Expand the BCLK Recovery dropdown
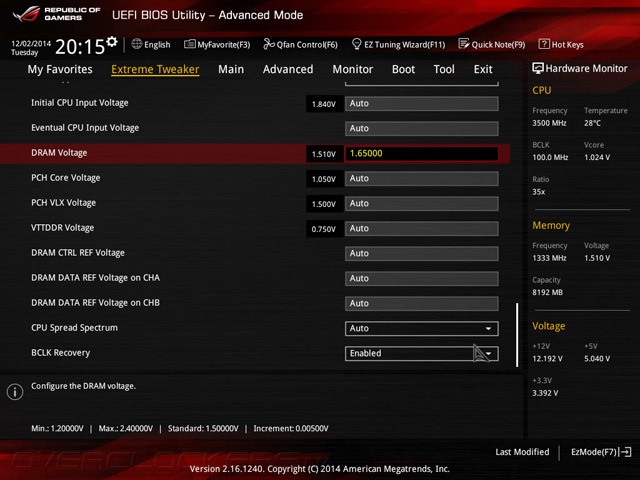The height and width of the screenshot is (480, 640). point(421,353)
